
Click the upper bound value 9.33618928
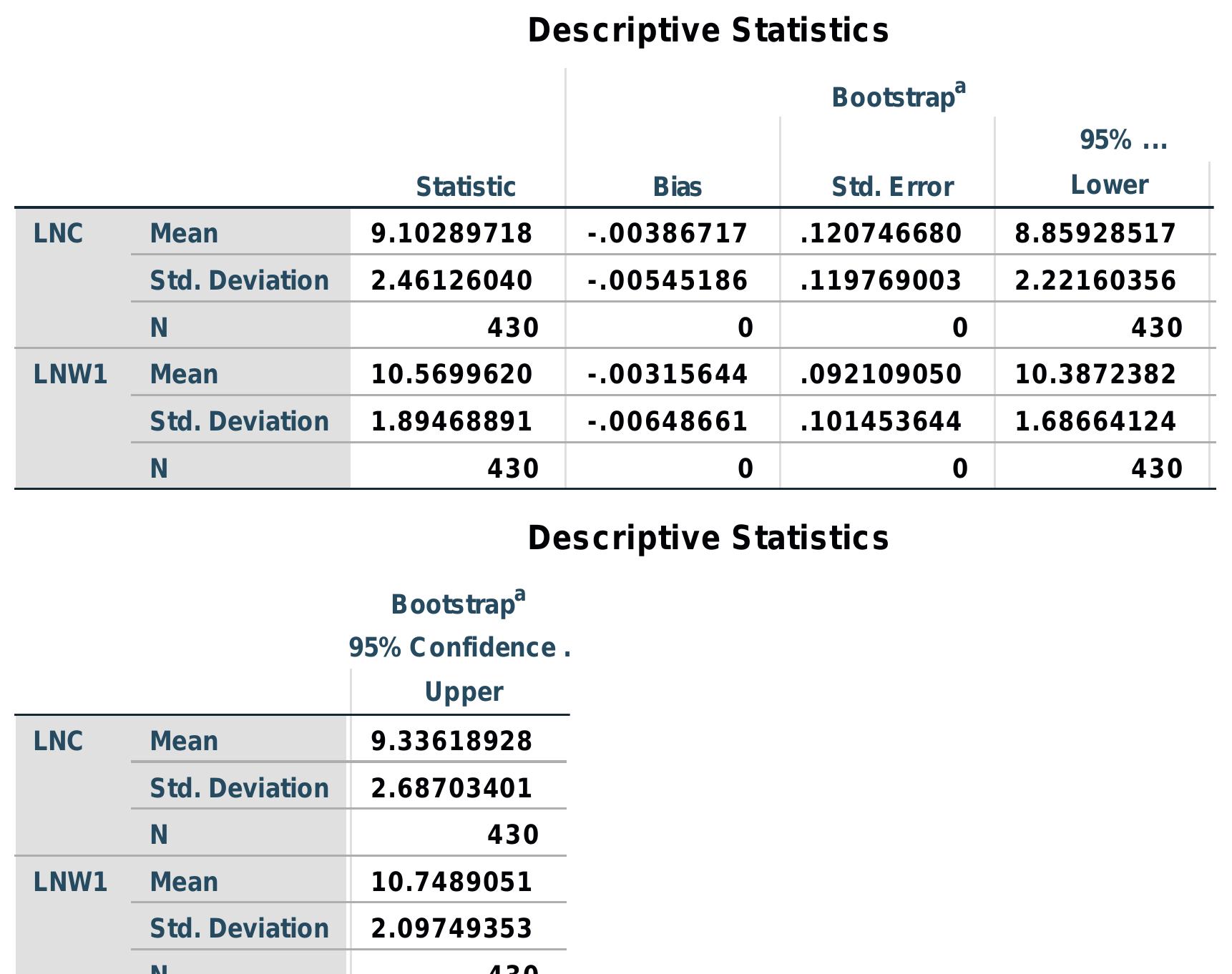(451, 742)
